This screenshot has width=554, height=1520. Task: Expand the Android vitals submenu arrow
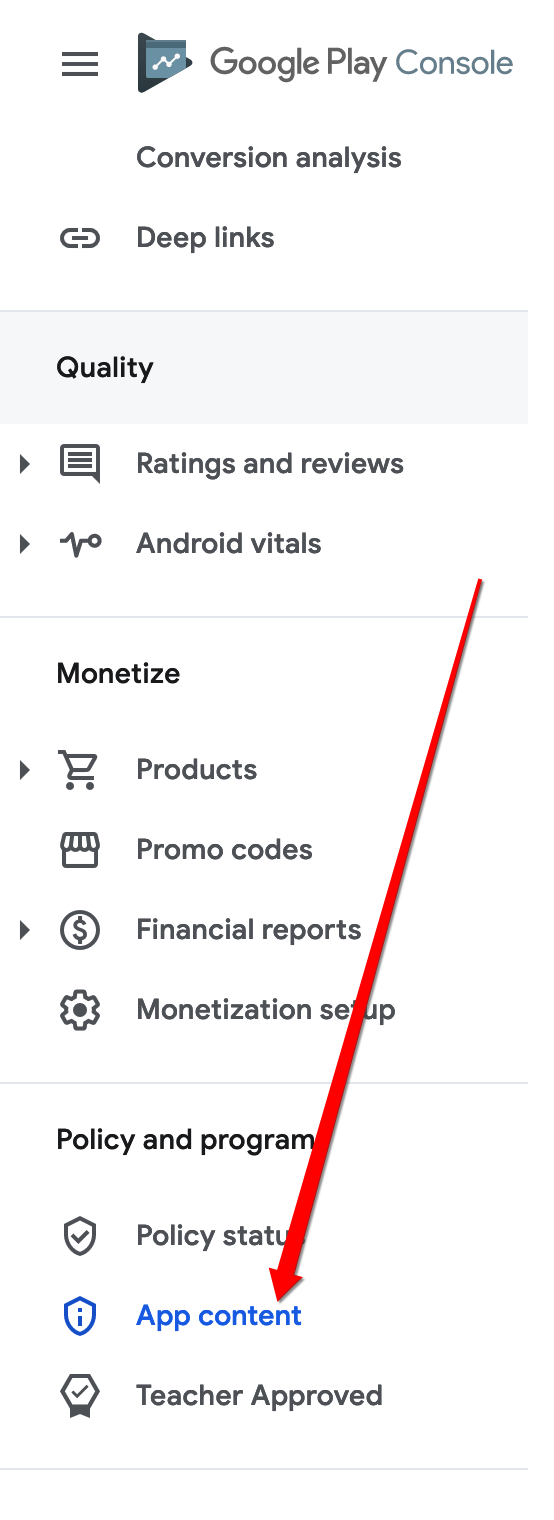(x=25, y=544)
